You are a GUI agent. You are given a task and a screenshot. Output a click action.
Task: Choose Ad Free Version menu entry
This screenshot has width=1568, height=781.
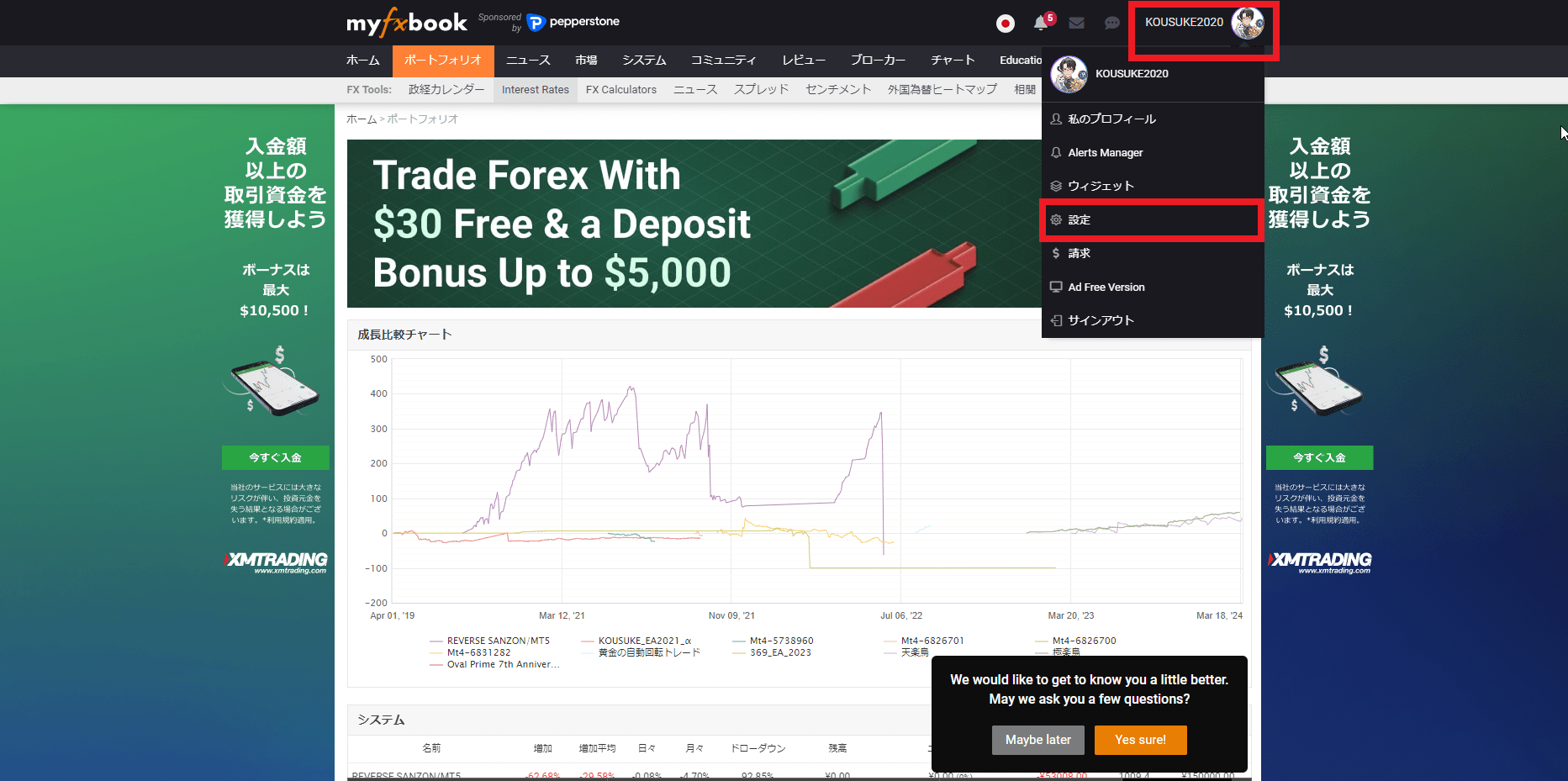coord(1153,288)
